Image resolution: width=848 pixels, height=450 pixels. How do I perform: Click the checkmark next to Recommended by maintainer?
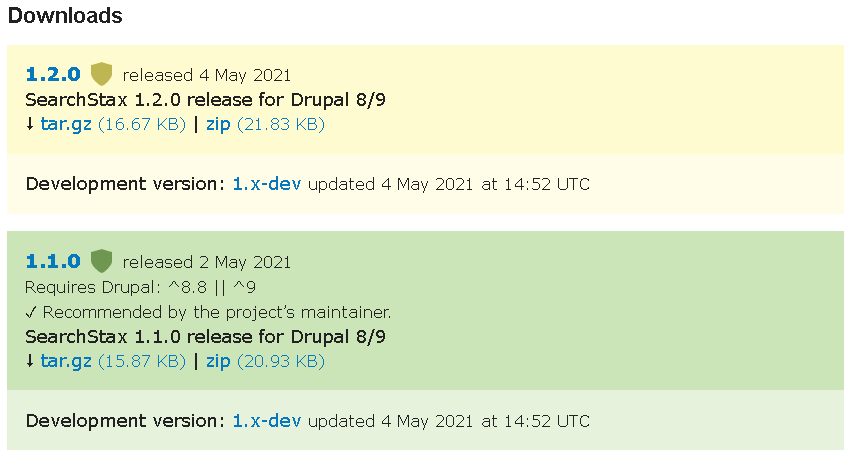pyautogui.click(x=31, y=312)
